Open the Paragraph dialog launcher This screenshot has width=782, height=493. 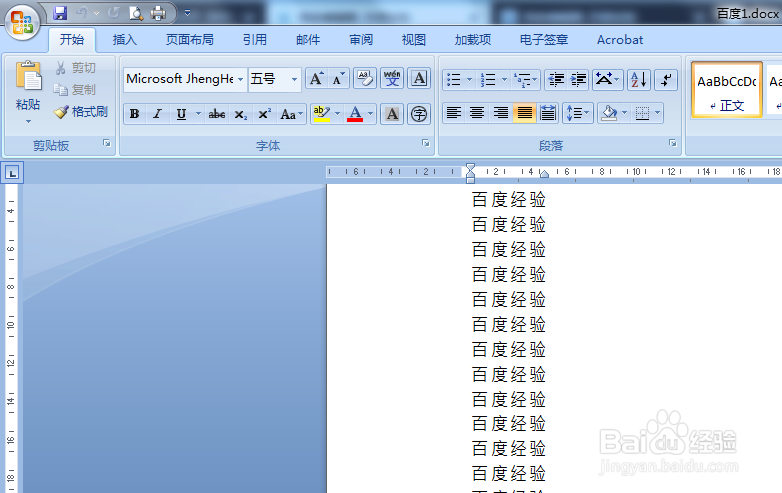(673, 143)
